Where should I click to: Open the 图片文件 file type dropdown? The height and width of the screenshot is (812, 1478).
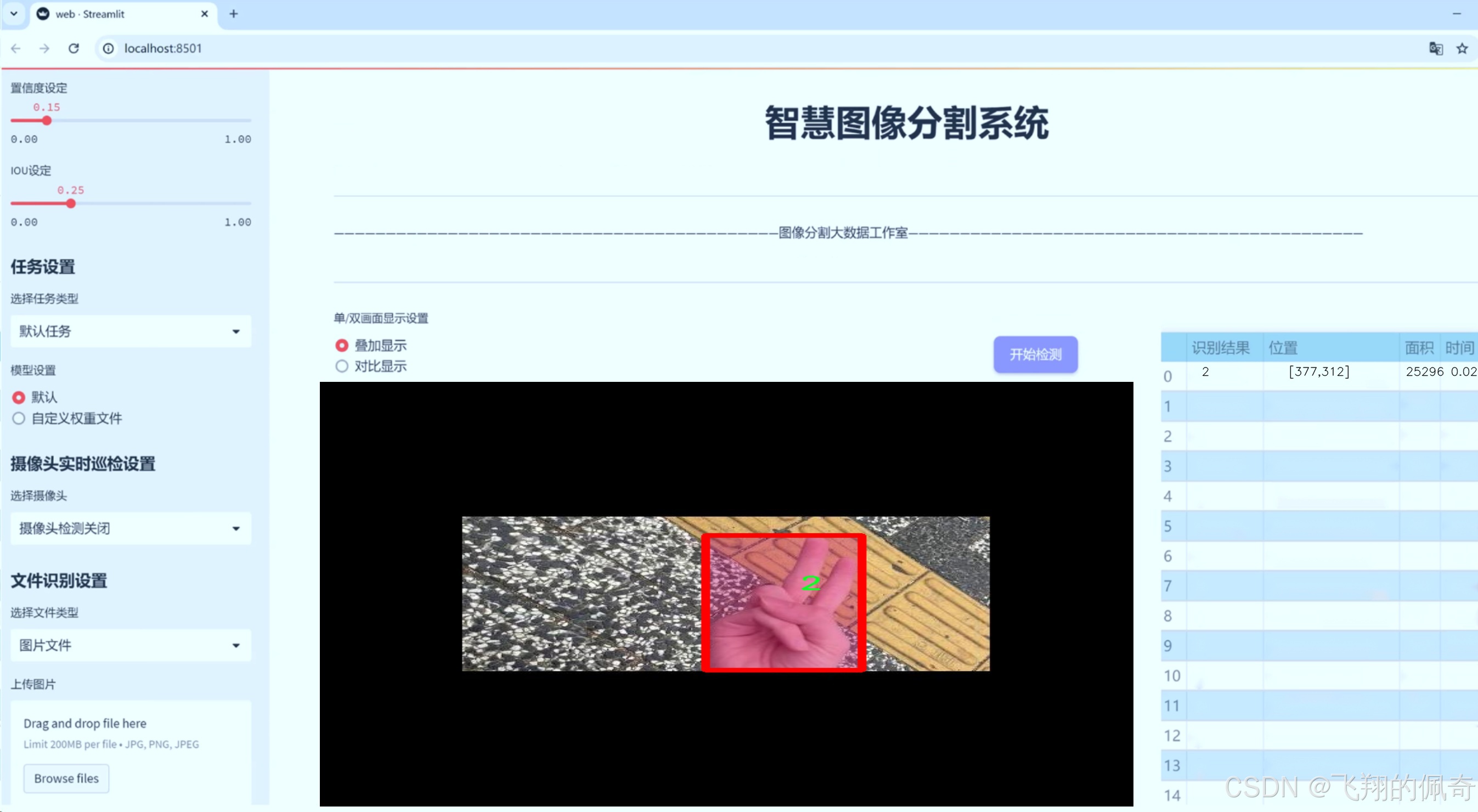click(130, 645)
